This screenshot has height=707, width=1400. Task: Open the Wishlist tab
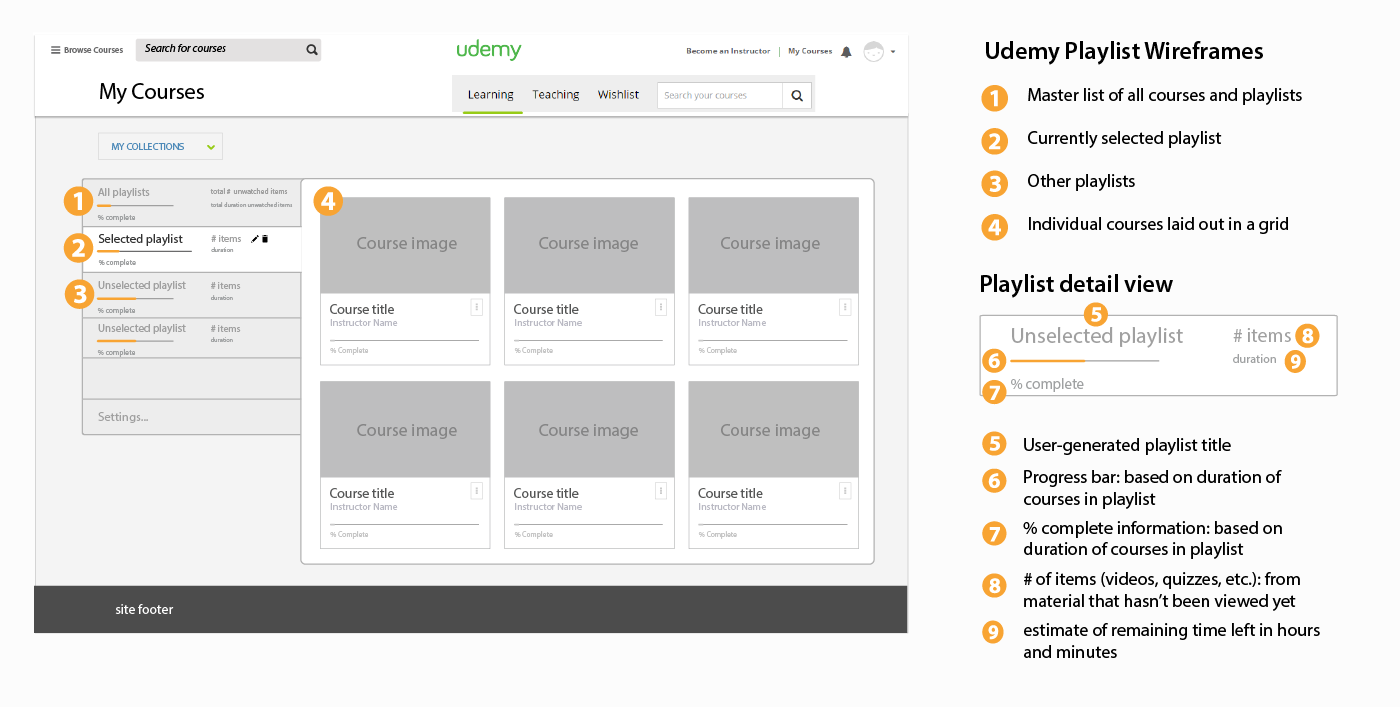618,95
